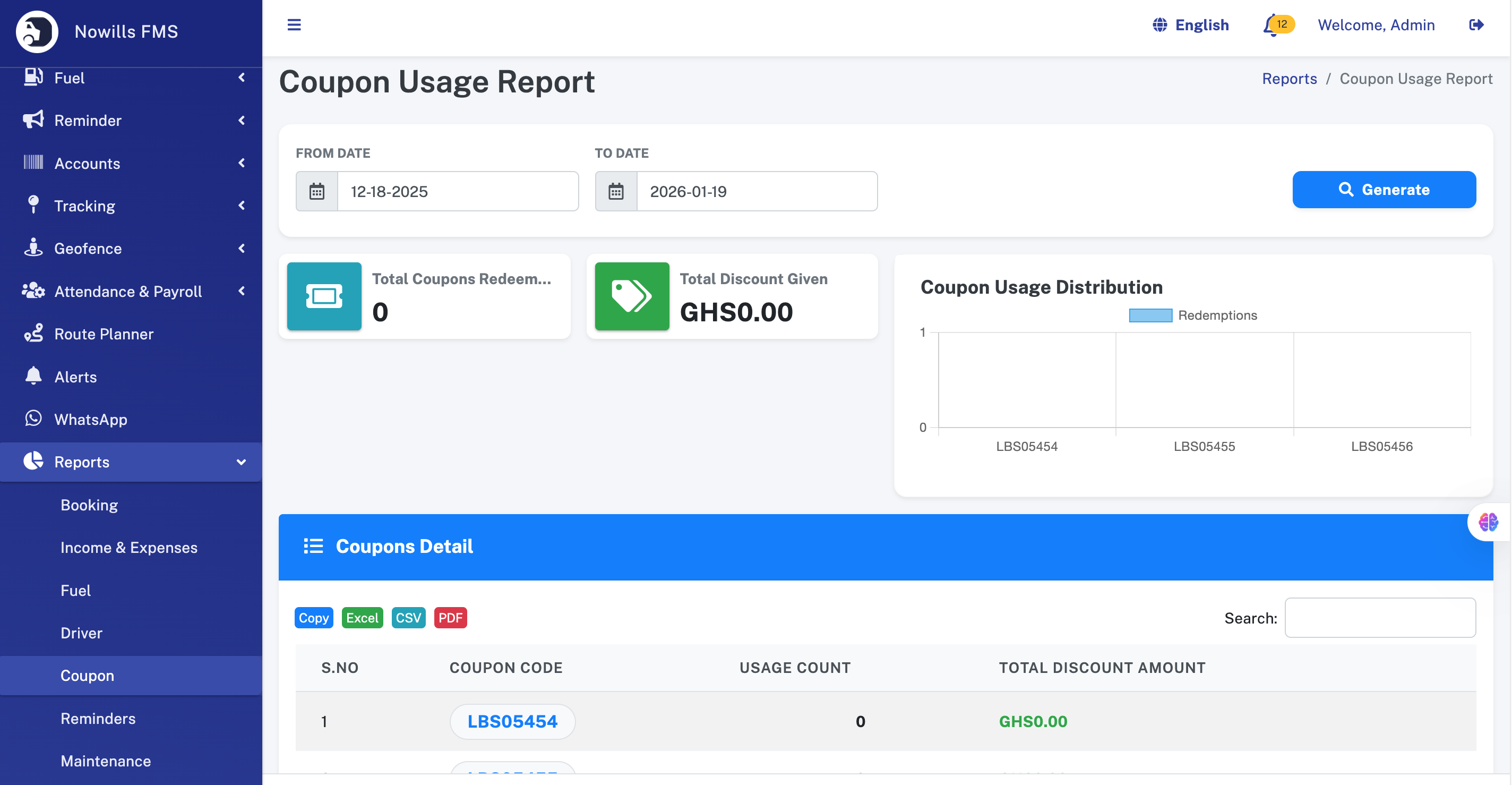This screenshot has width=1512, height=785.
Task: Open Alerts in the sidebar
Action: [x=75, y=377]
